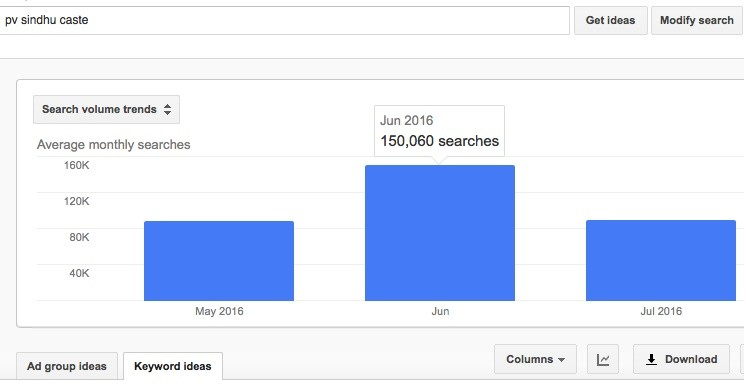
Task: Click the pv sindhu caste search field
Action: click(284, 20)
